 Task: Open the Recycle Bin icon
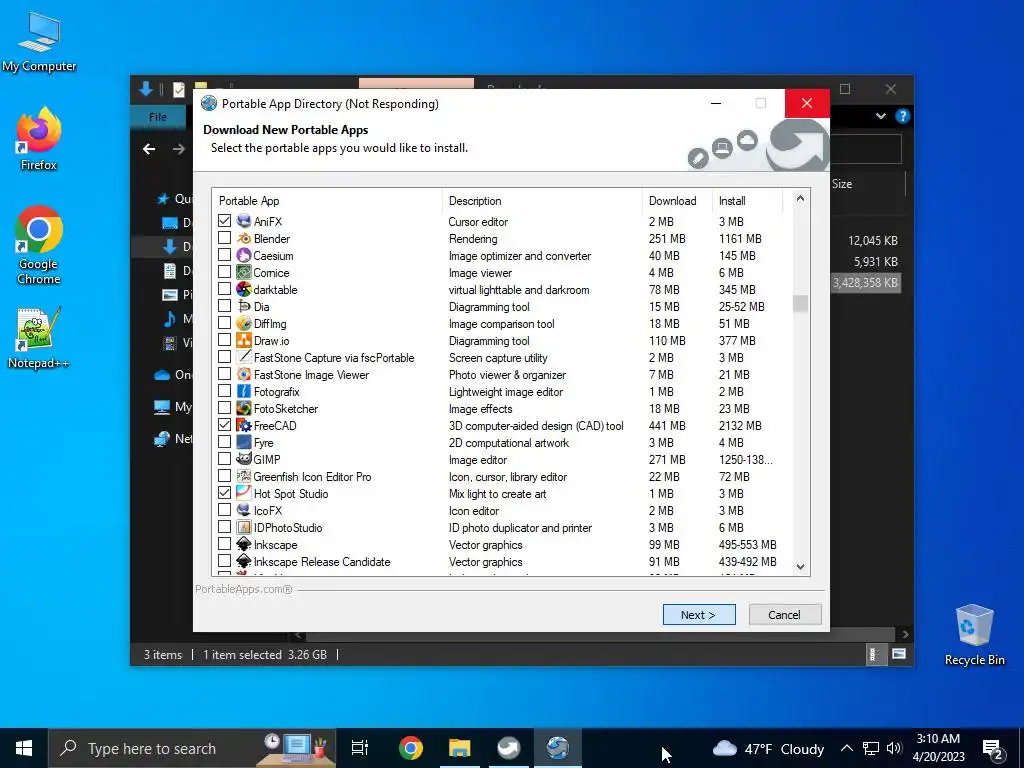(974, 635)
